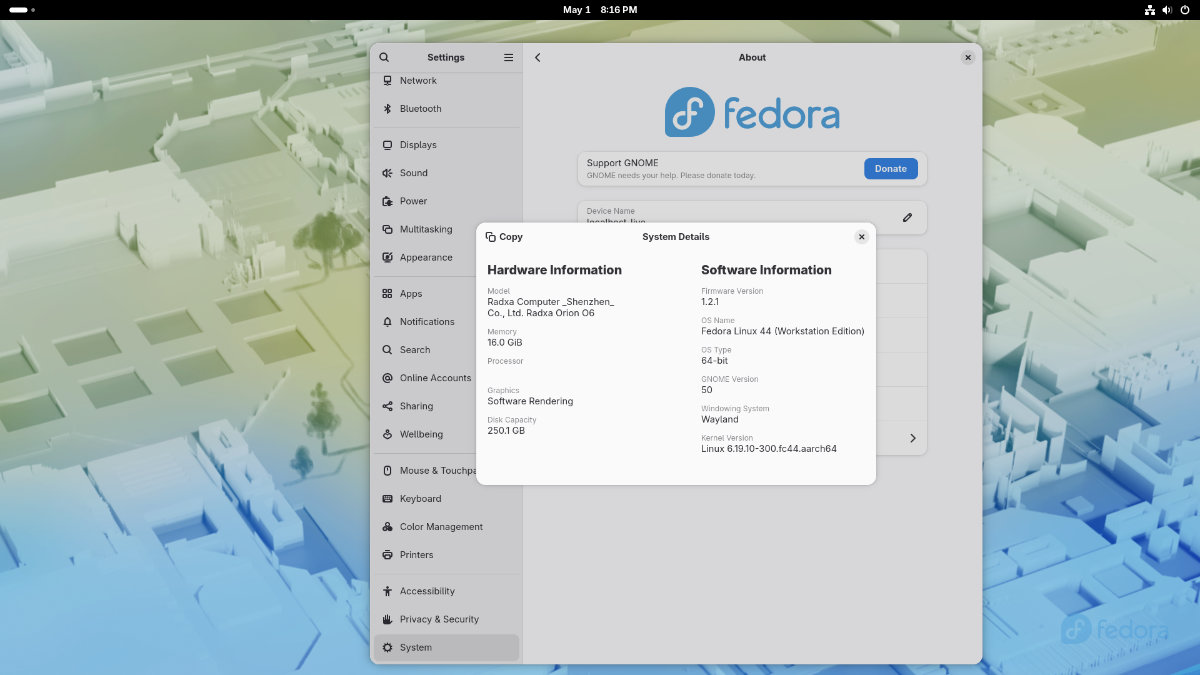Image resolution: width=1200 pixels, height=675 pixels.
Task: Click the Wellbeing icon
Action: pyautogui.click(x=387, y=434)
